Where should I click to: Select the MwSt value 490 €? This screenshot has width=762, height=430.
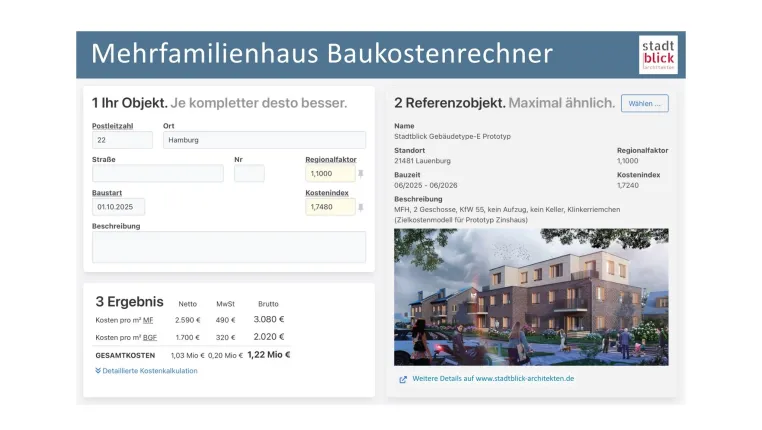tap(225, 320)
